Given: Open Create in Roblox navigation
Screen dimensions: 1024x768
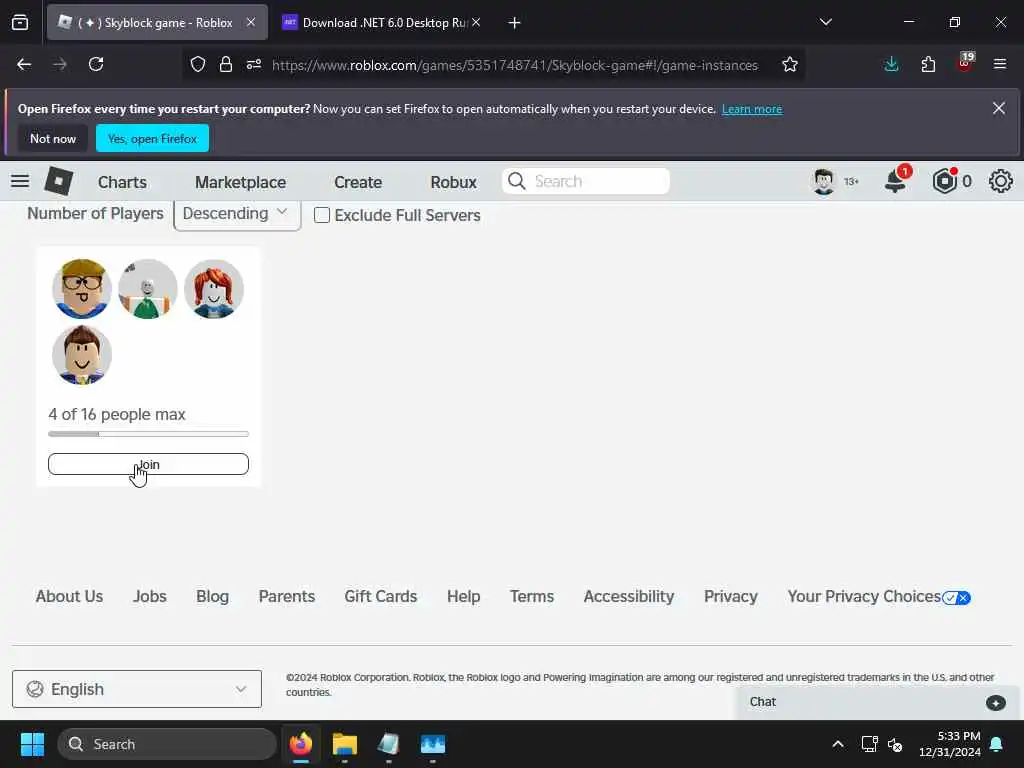Looking at the screenshot, I should (x=358, y=182).
